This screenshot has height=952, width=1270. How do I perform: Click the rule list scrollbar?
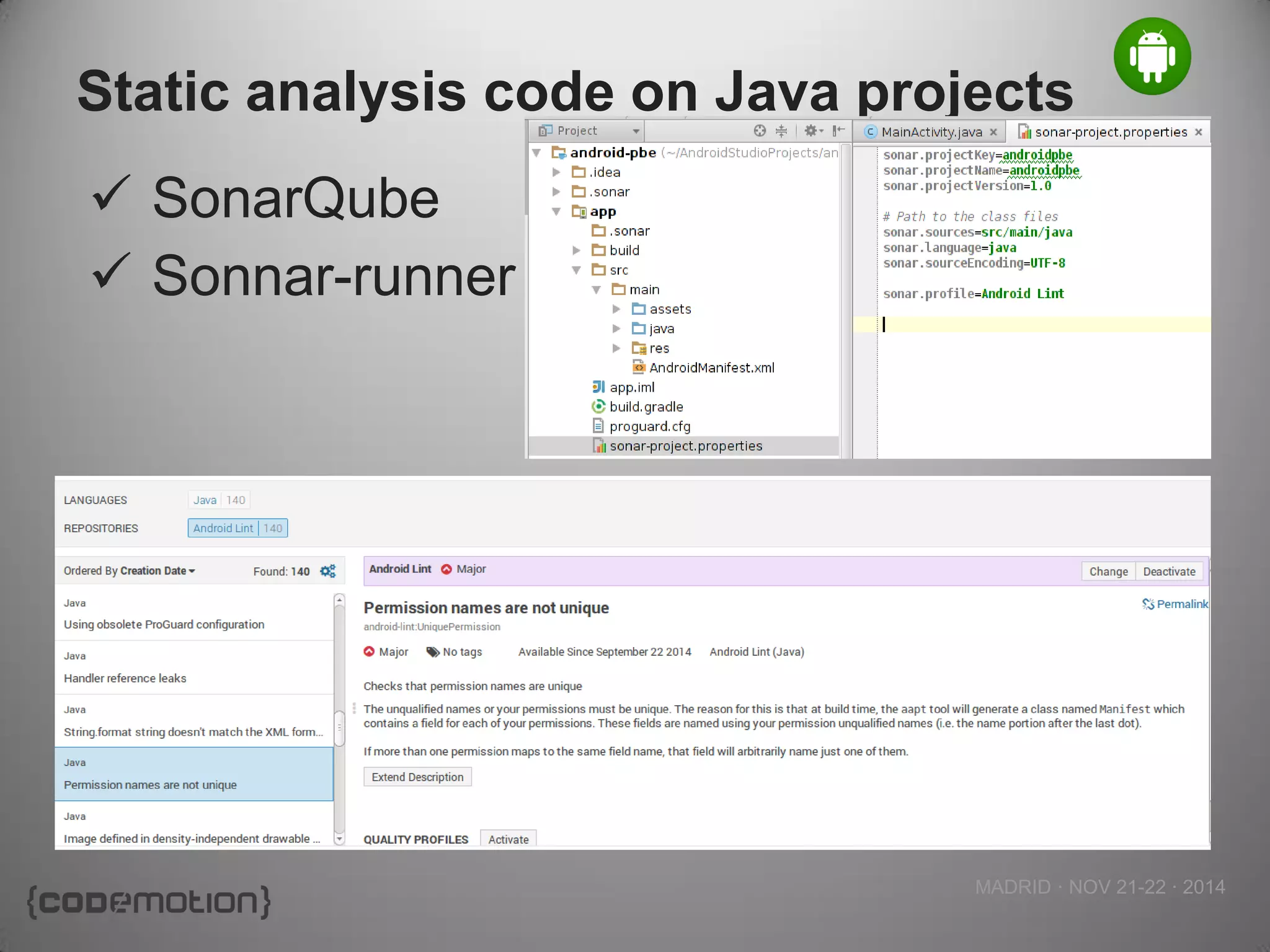[x=339, y=729]
